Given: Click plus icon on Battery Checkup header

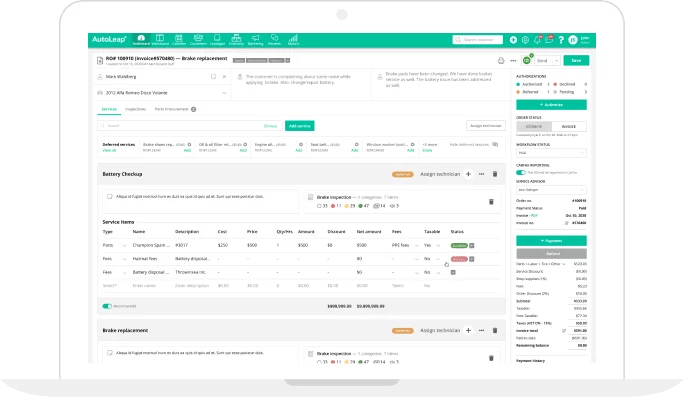Looking at the screenshot, I should pos(468,174).
